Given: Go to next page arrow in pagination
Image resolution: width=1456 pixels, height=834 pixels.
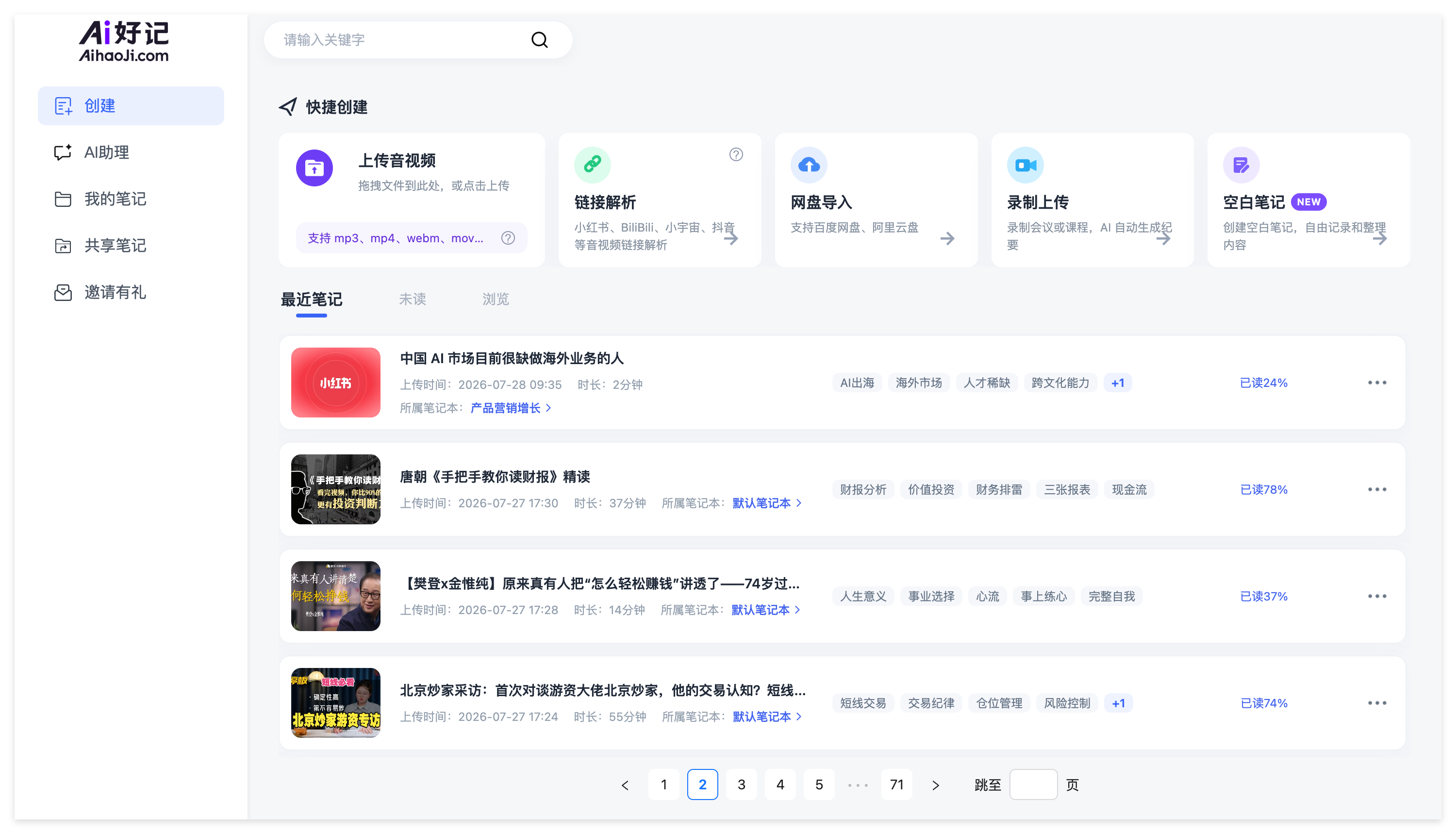Looking at the screenshot, I should click(936, 785).
